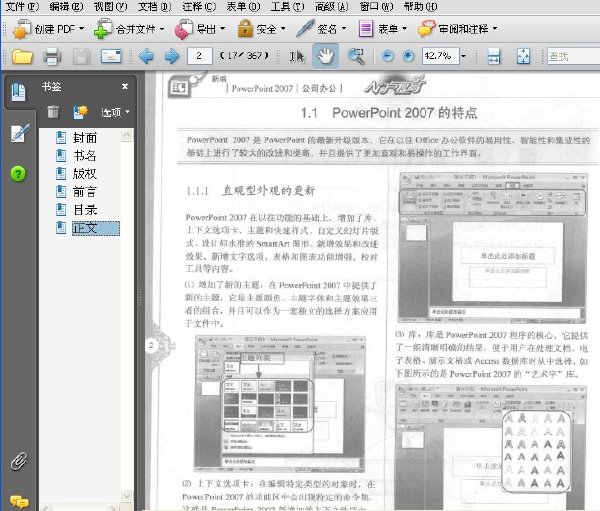
Task: Click the fit page icon
Action: 523,56
